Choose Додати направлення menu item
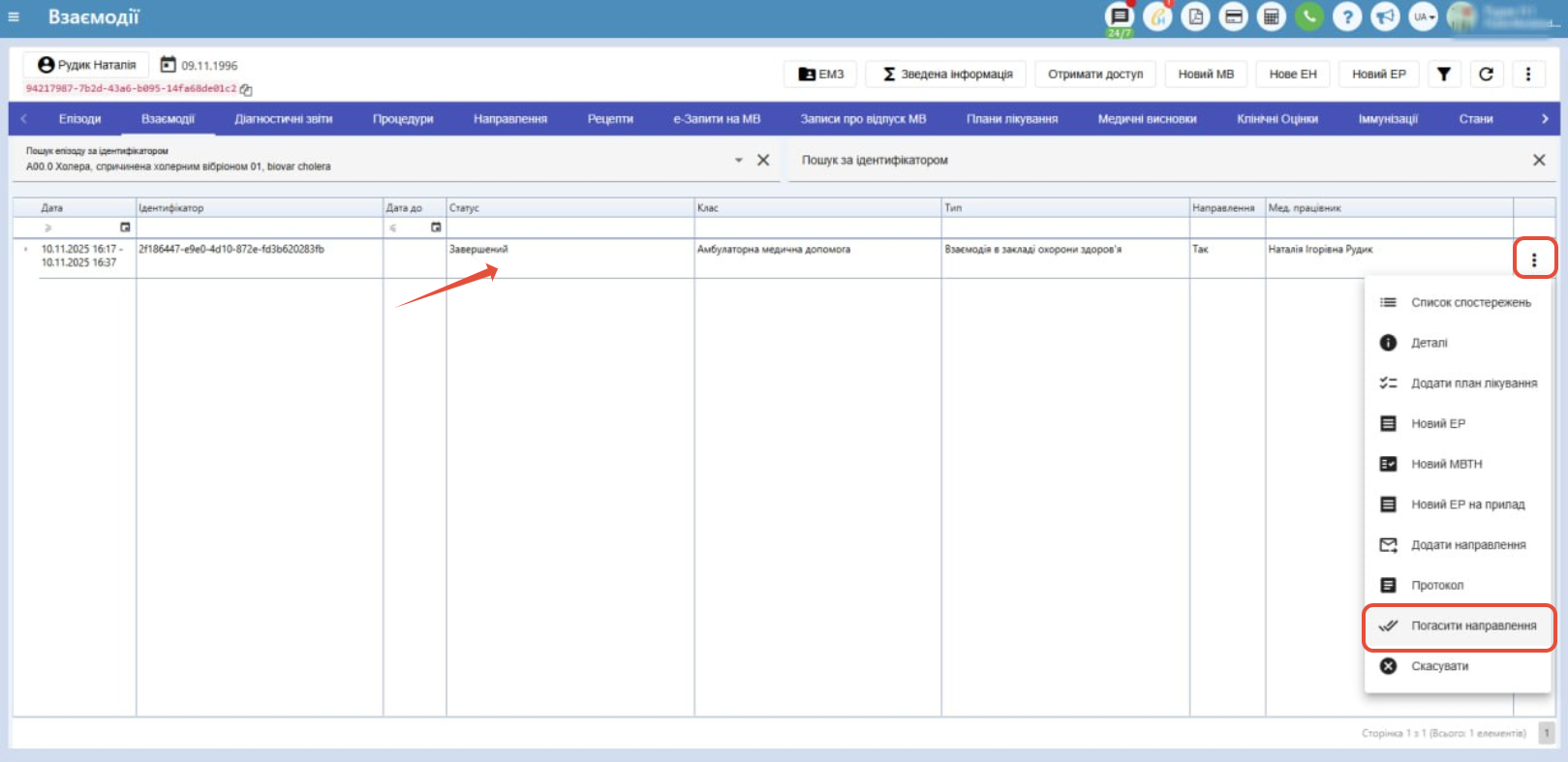The image size is (1568, 762). (1459, 545)
